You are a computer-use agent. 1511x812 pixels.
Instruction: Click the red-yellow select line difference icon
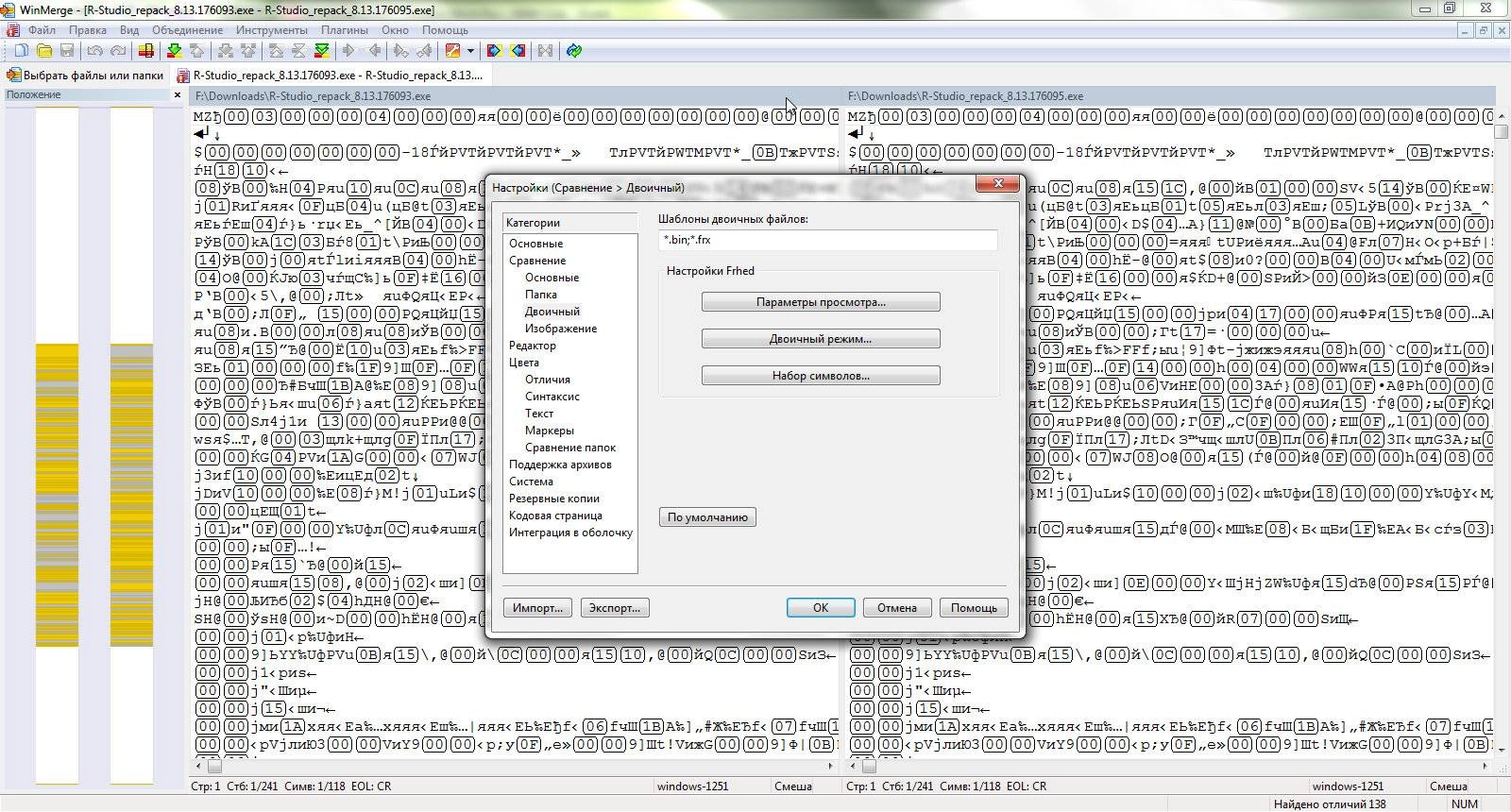pos(146,51)
